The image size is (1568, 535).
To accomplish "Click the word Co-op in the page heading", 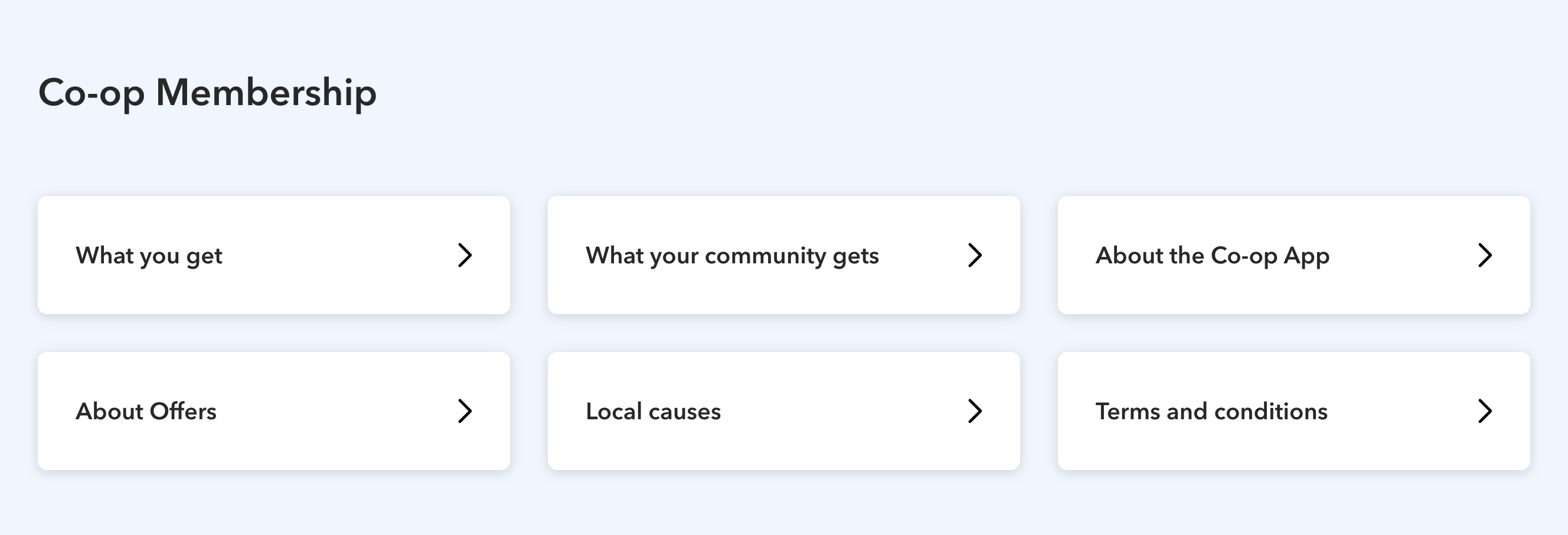I will [92, 94].
